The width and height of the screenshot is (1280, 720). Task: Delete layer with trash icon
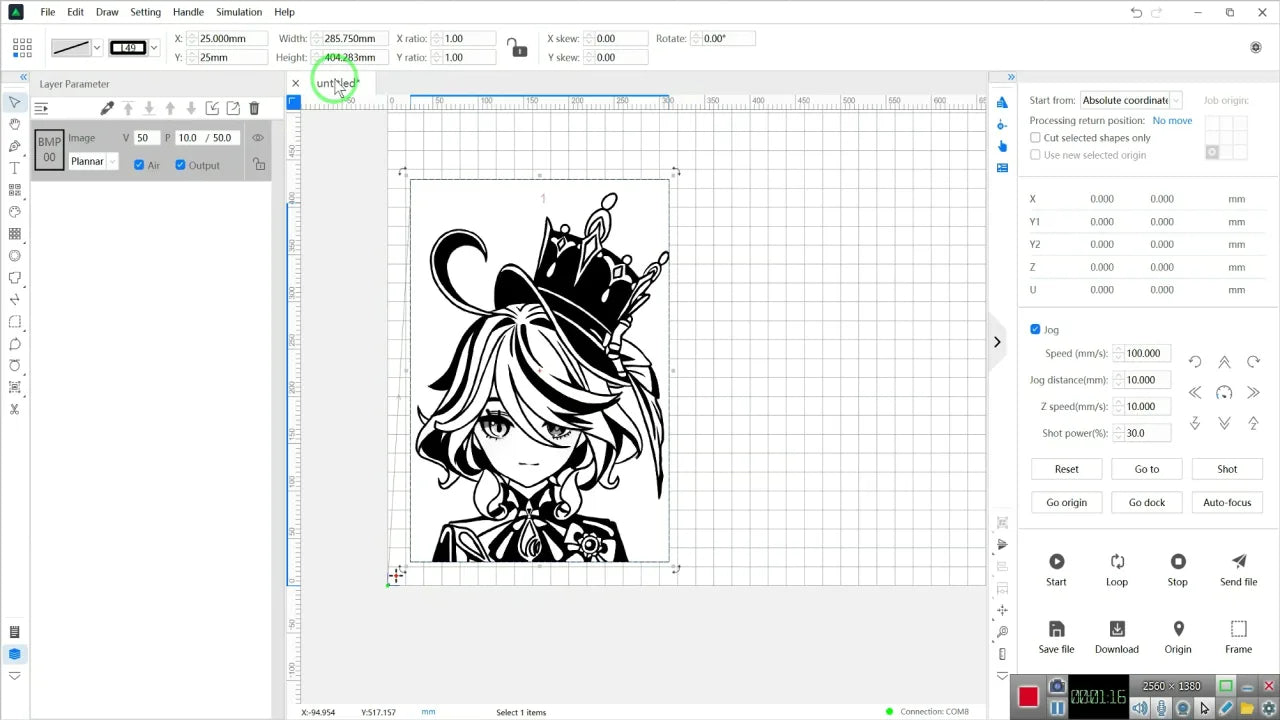coord(254,108)
